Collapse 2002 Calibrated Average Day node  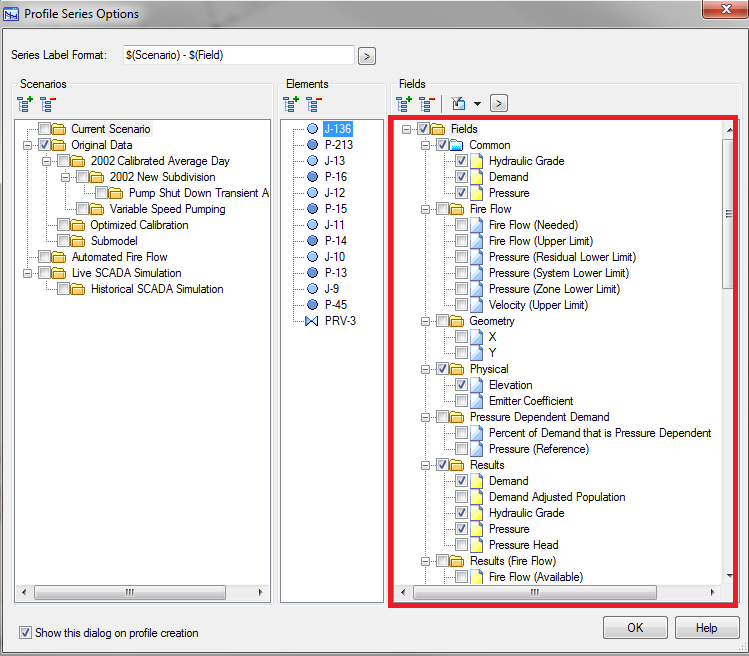coord(46,161)
